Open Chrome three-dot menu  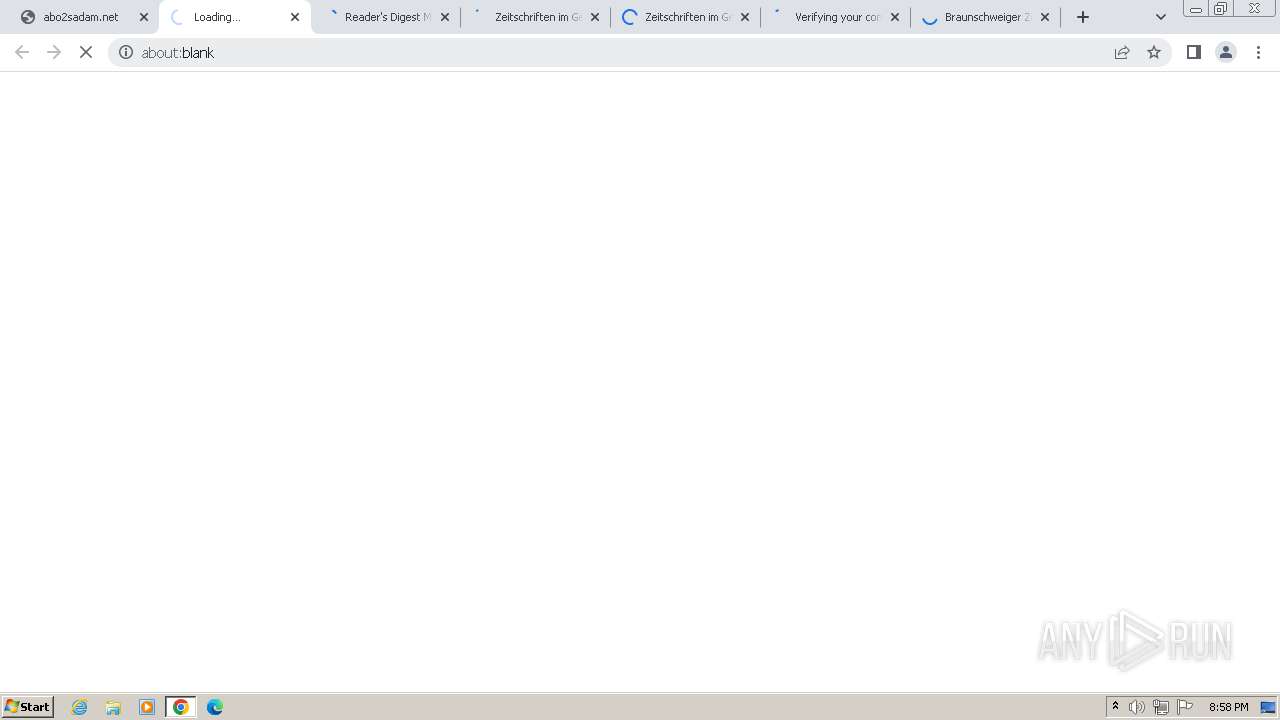[x=1259, y=52]
